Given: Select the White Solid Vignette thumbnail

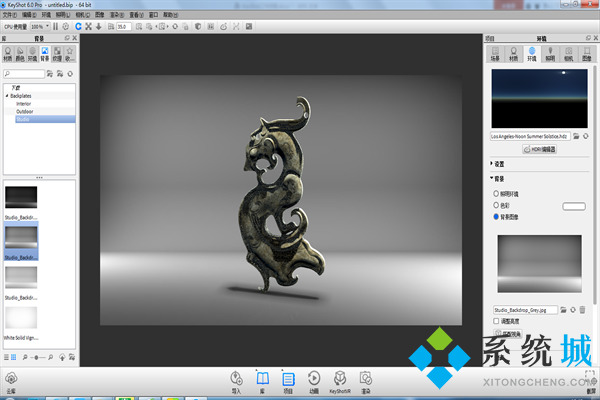Looking at the screenshot, I should (x=21, y=318).
